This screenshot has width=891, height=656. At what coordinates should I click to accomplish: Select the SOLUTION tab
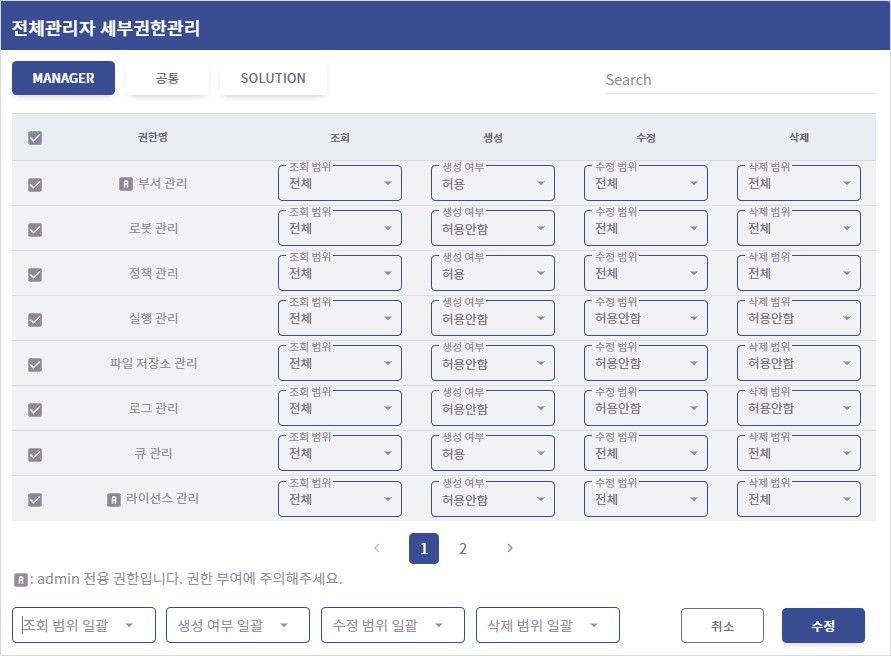[x=272, y=78]
